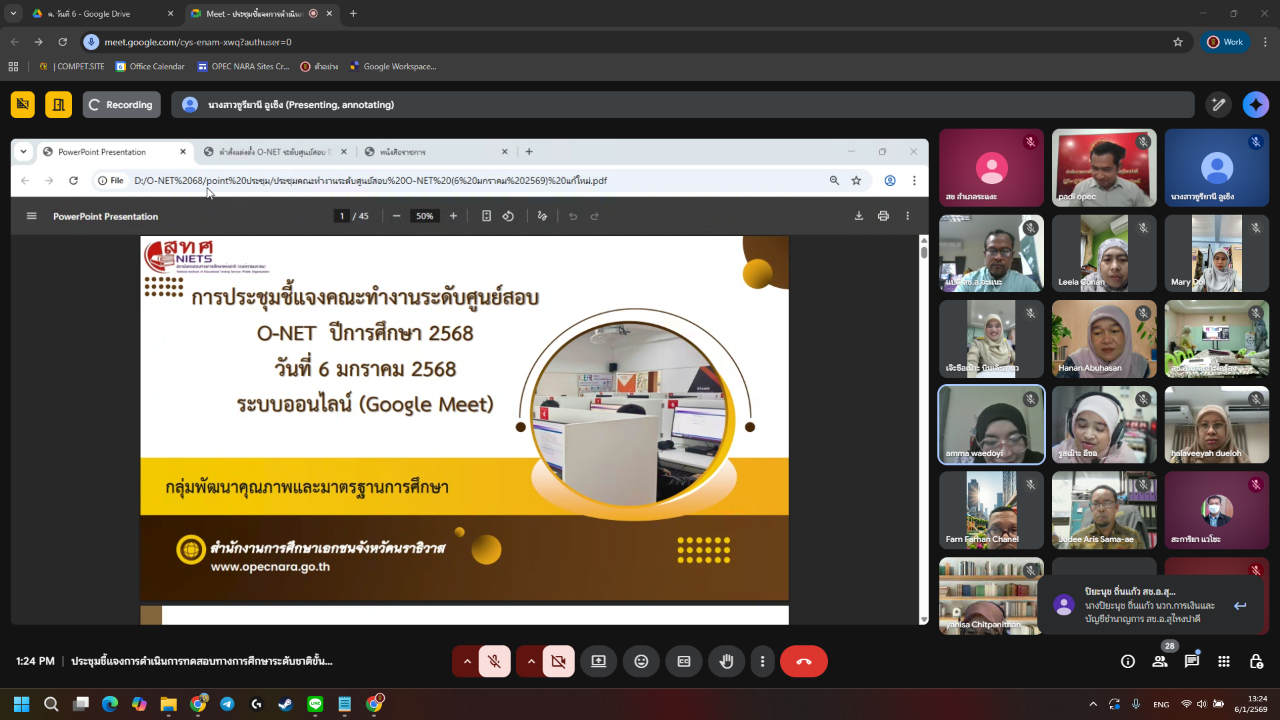Expand audio settings chevron beside microphone
Viewport: 1280px width, 720px height.
pos(466,661)
